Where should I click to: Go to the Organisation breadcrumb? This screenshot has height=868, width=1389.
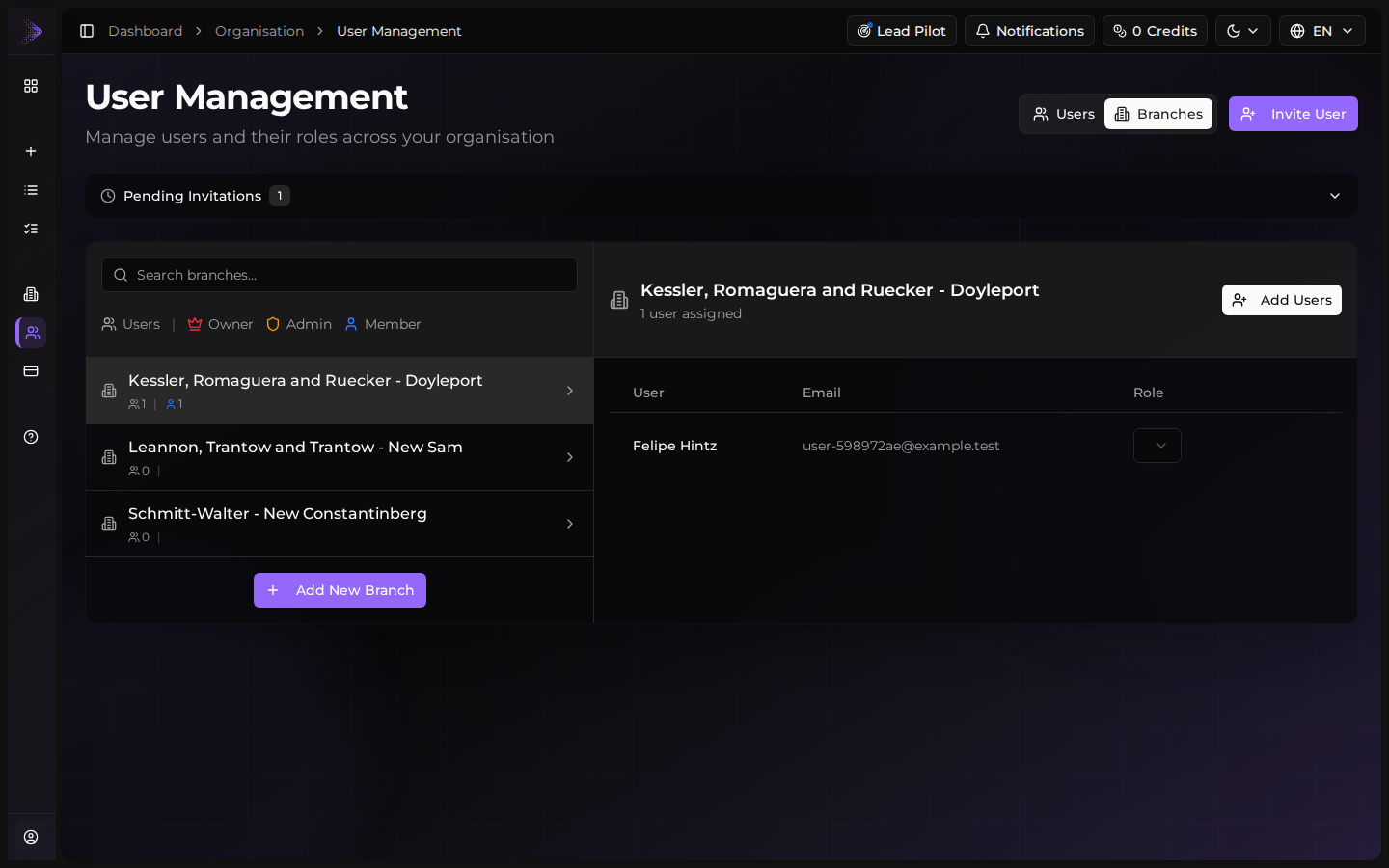pos(259,31)
